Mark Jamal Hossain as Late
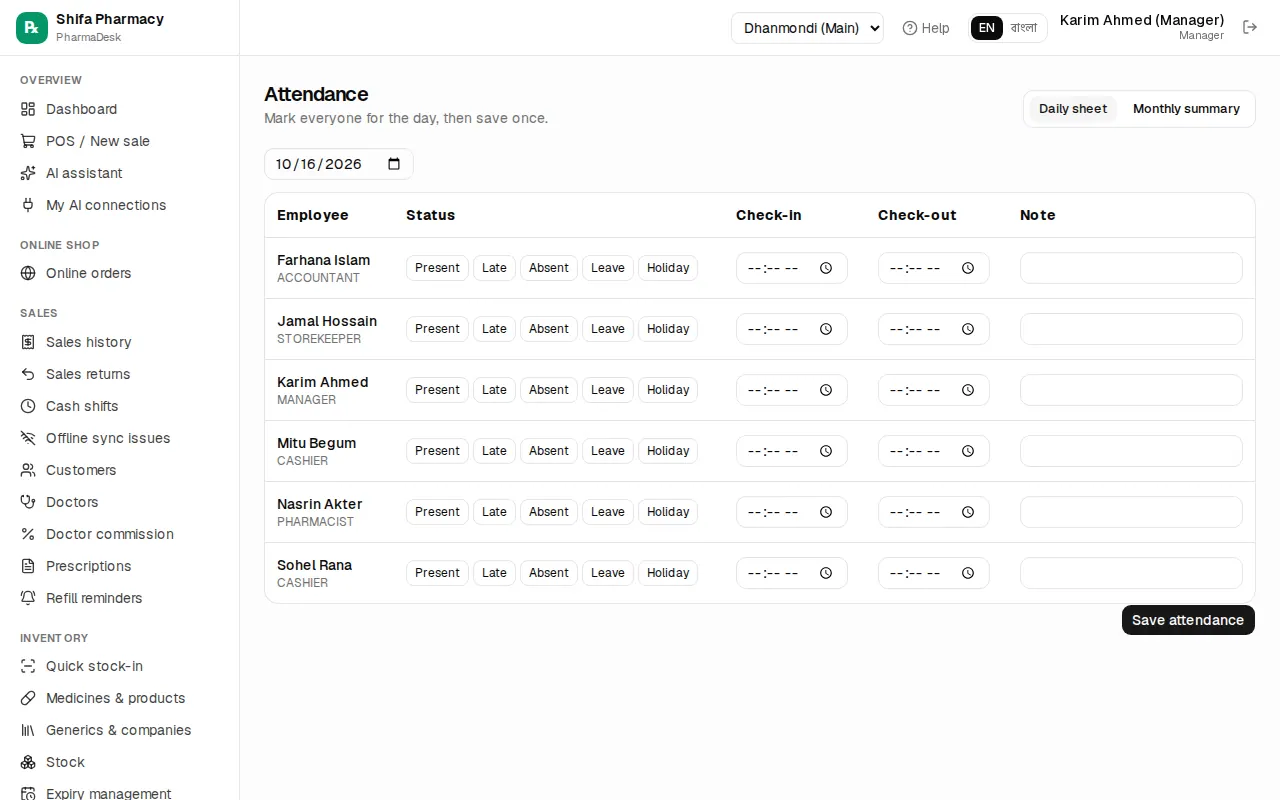1280x800 pixels. click(494, 329)
